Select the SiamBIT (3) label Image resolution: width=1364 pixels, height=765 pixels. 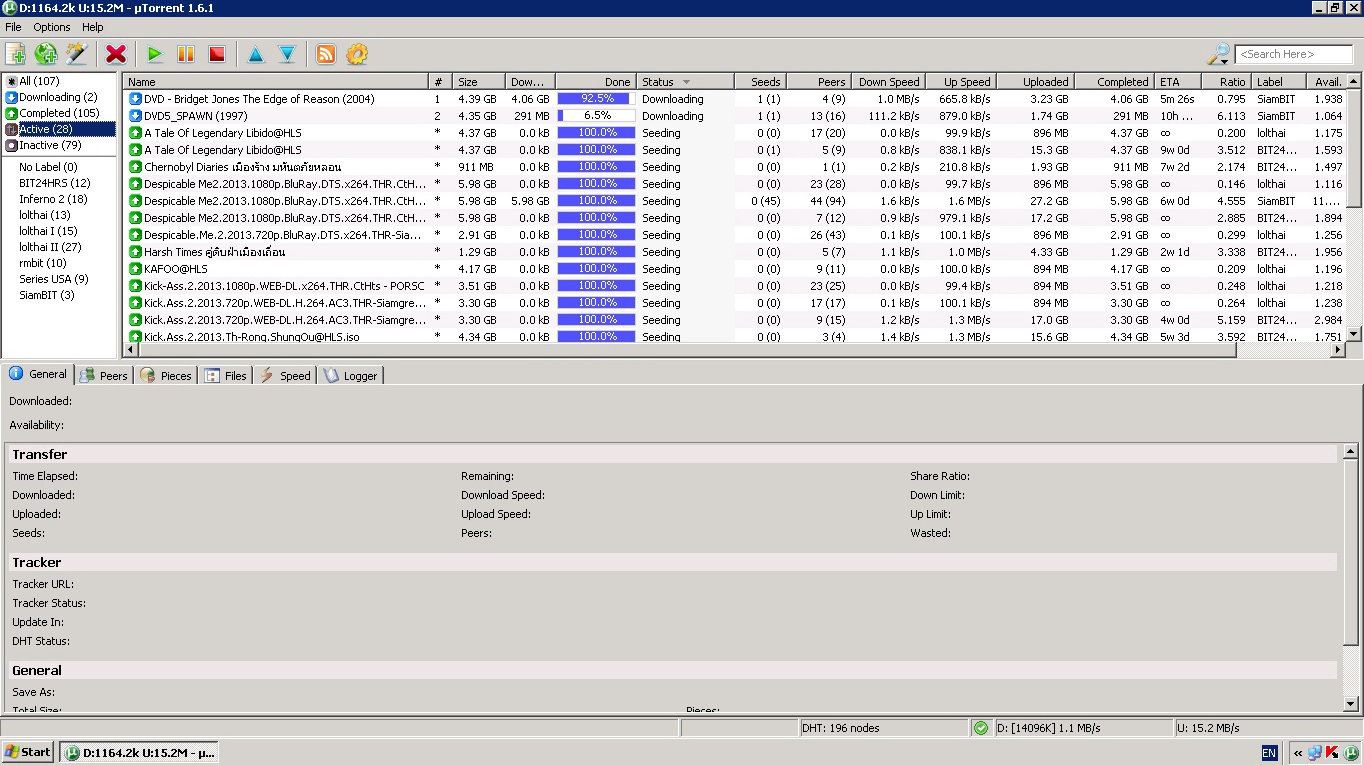47,295
